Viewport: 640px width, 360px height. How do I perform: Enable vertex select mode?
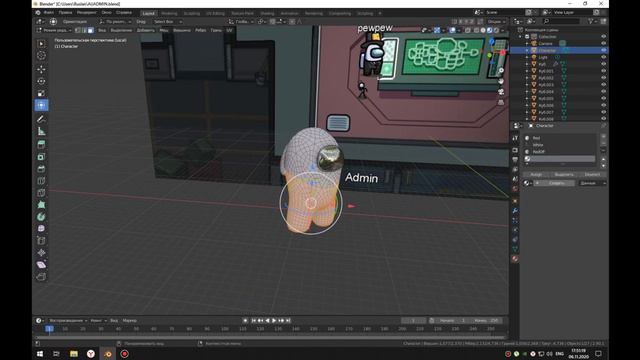click(x=78, y=30)
